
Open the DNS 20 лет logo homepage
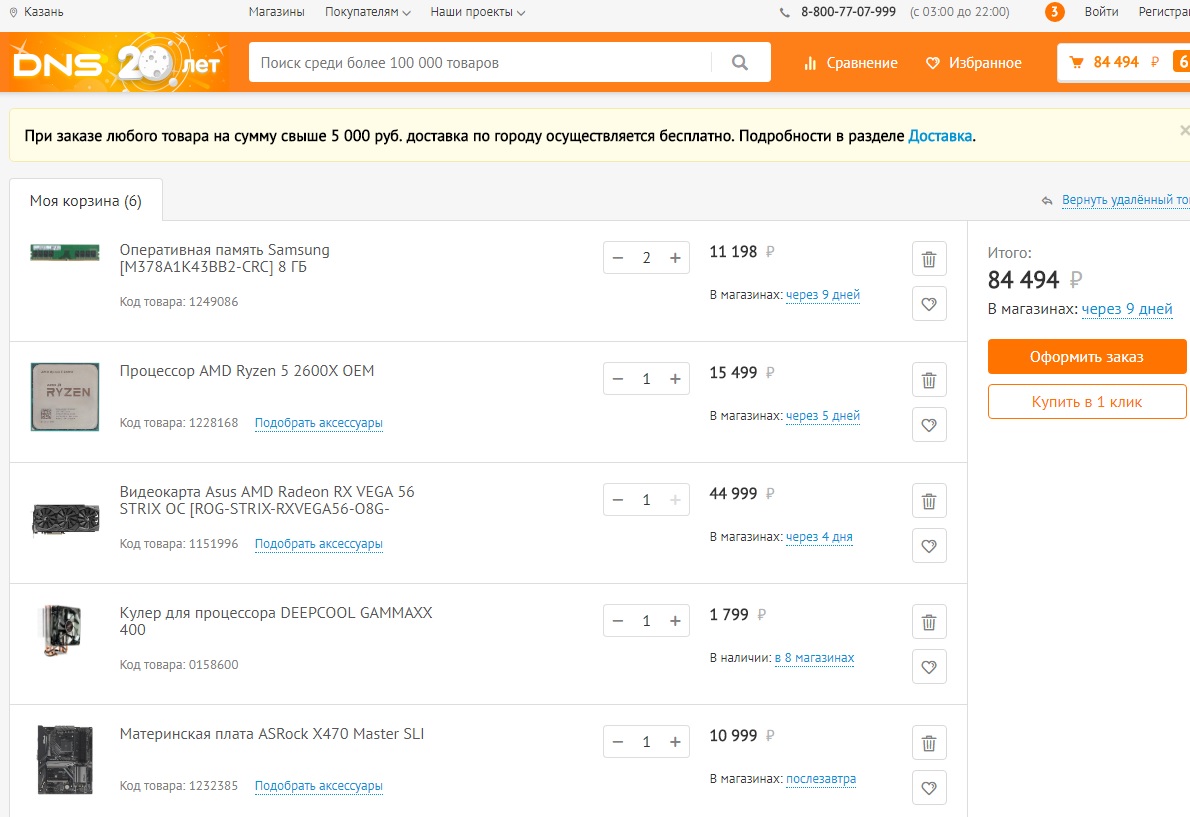click(x=118, y=62)
